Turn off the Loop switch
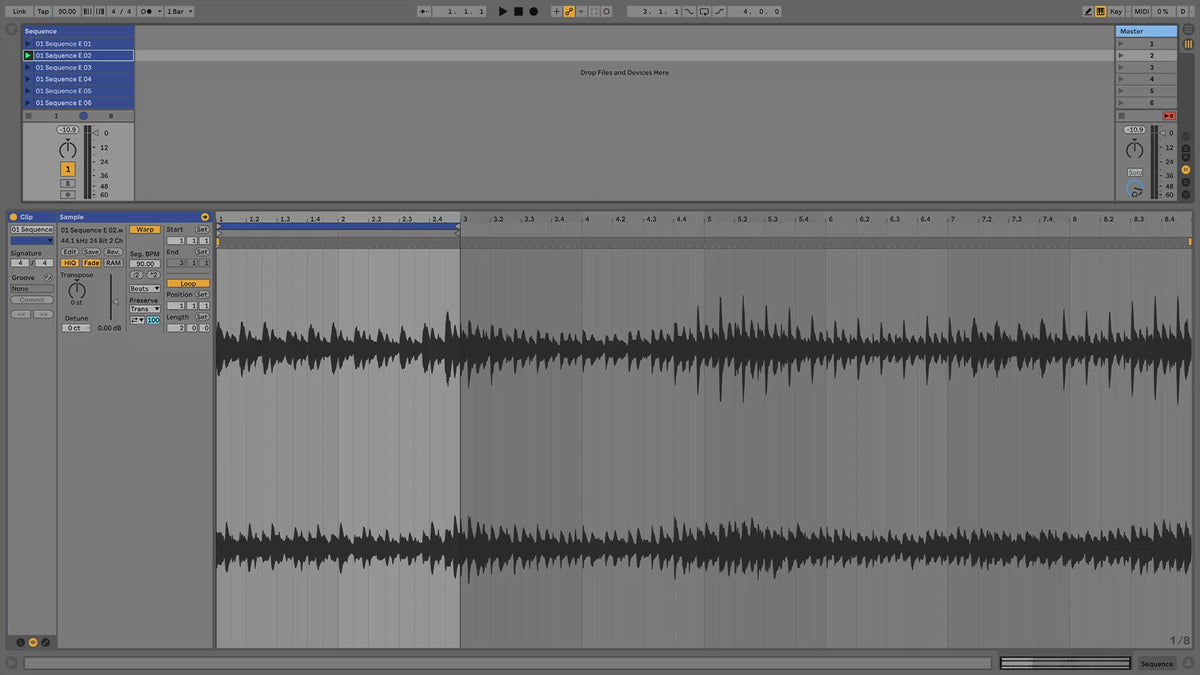 tap(188, 284)
